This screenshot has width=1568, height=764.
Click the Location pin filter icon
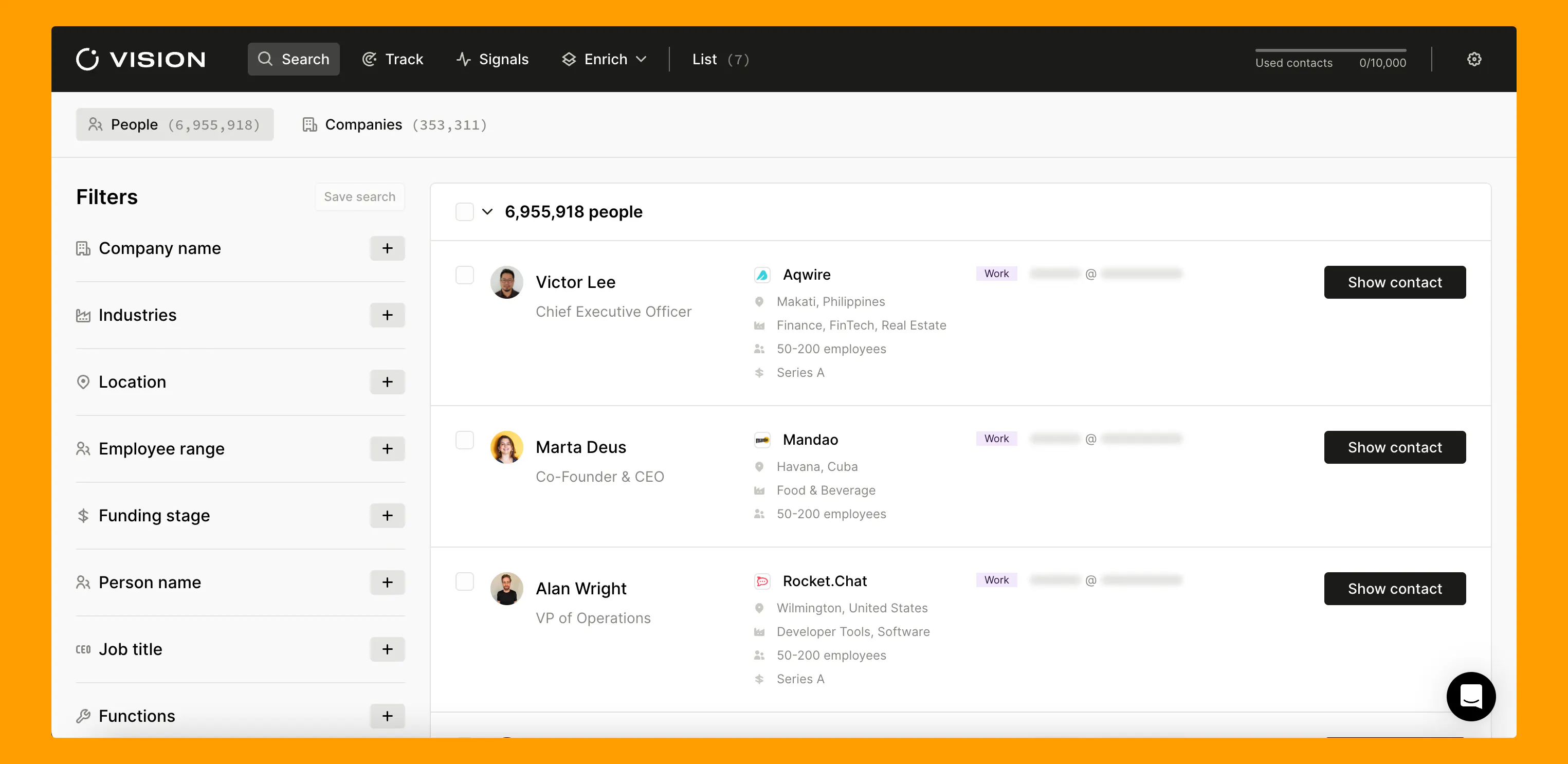[x=83, y=381]
